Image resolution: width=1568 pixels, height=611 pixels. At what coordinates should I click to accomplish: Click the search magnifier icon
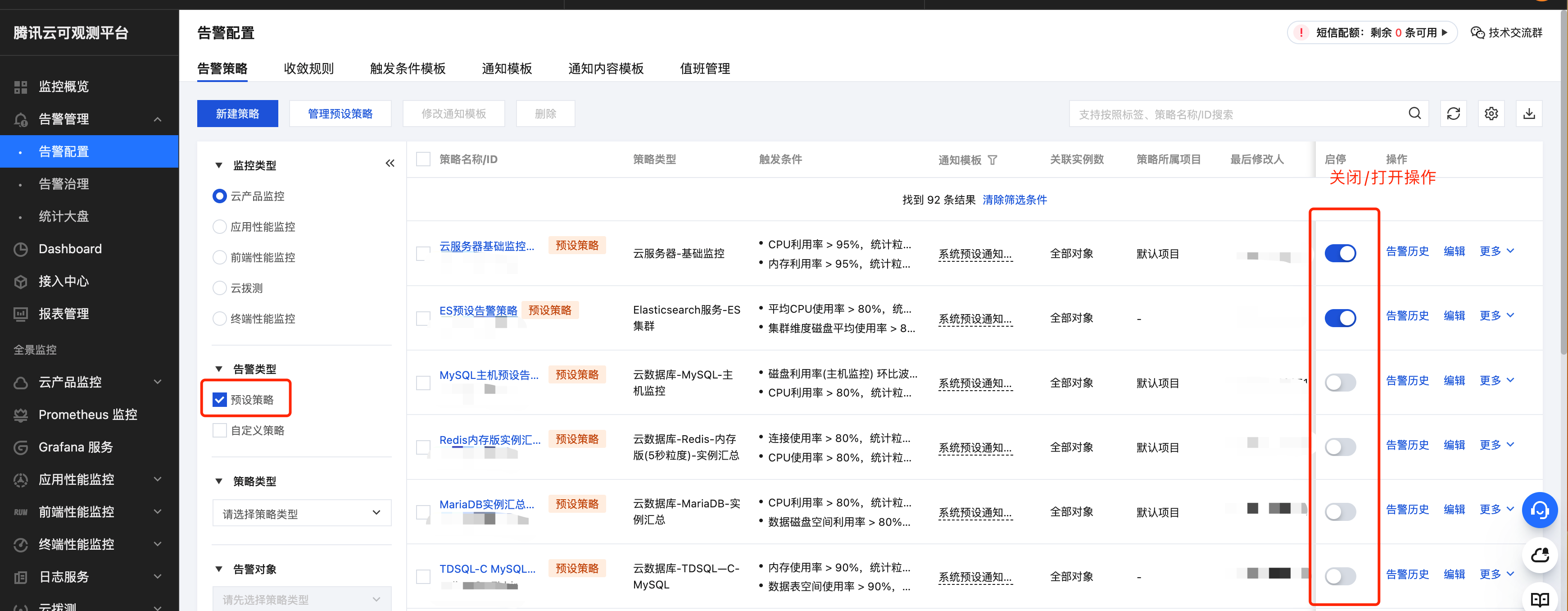click(1414, 113)
